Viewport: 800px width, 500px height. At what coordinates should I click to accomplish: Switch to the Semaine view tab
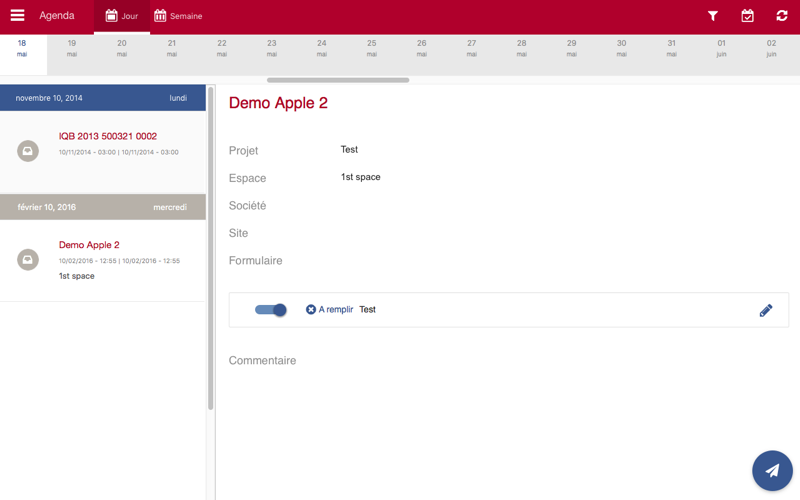pyautogui.click(x=178, y=16)
